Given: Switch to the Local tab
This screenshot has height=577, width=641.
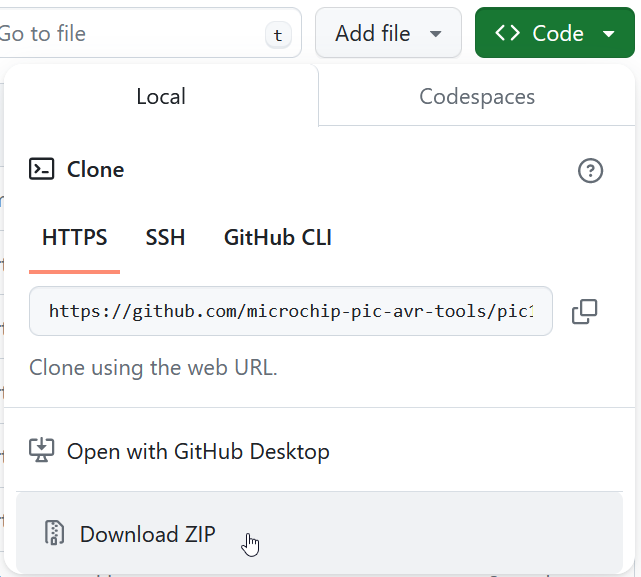Looking at the screenshot, I should click(161, 97).
